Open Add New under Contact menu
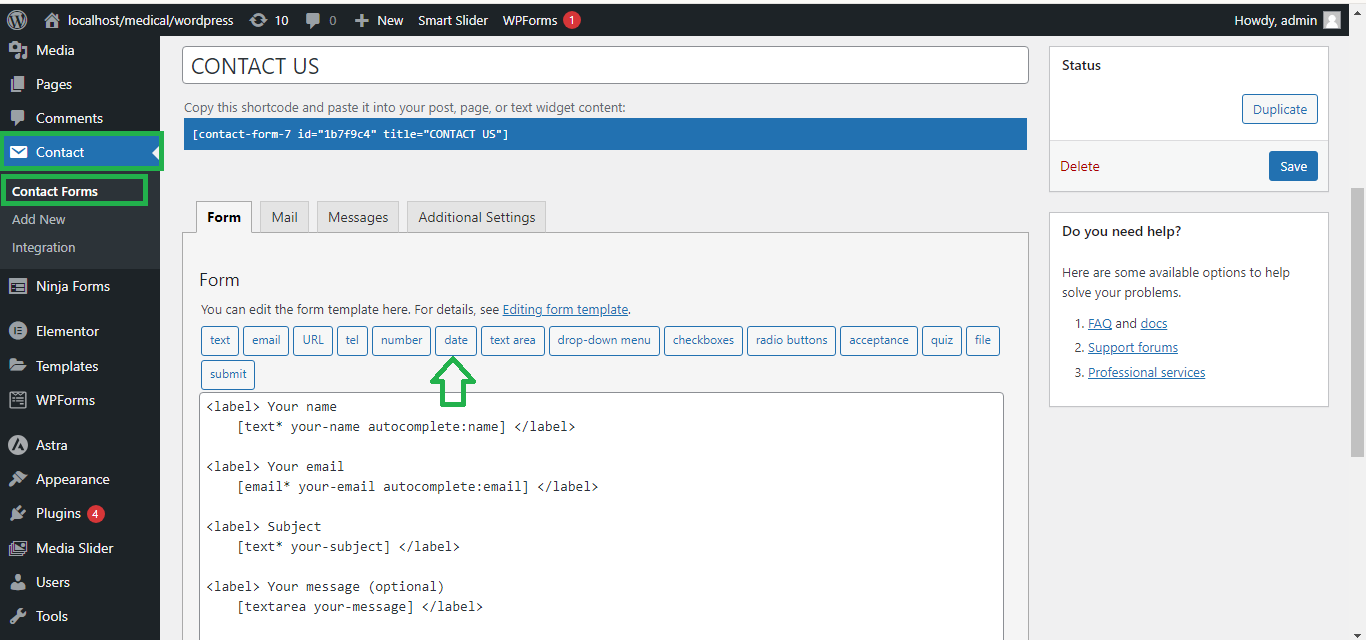Image resolution: width=1366 pixels, height=640 pixels. coord(39,219)
